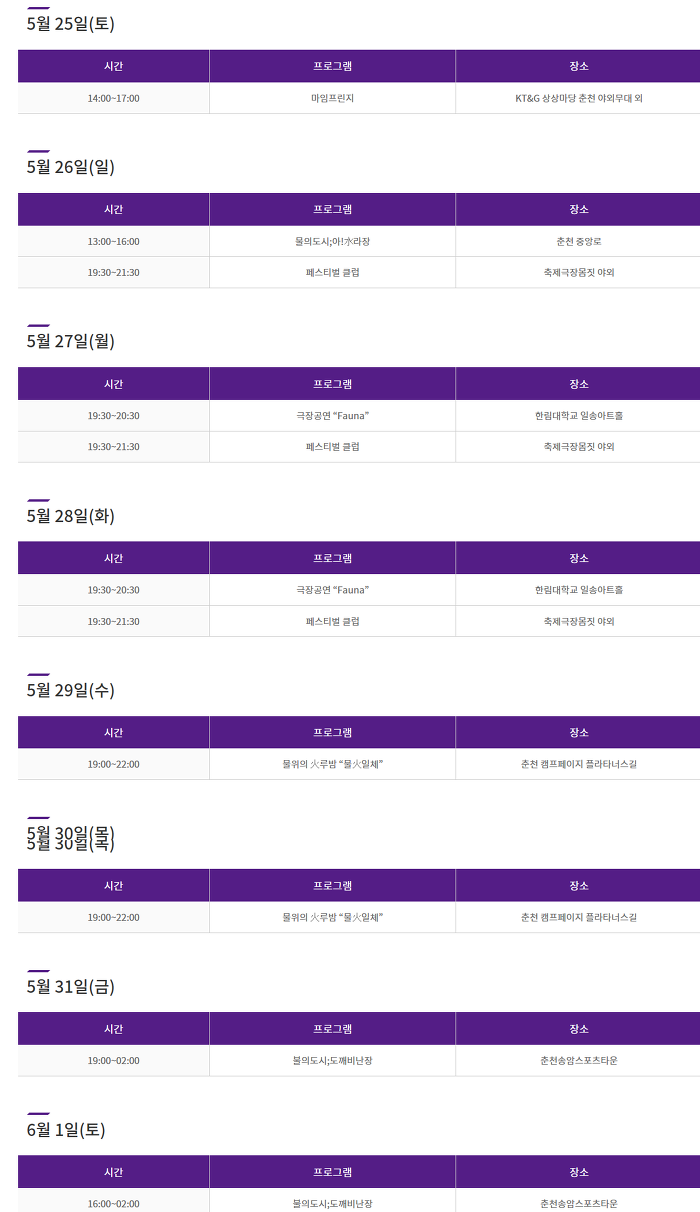Click 축제극장몸짓 야외 in the 5월 28일 table
The image size is (700, 1212).
click(578, 621)
